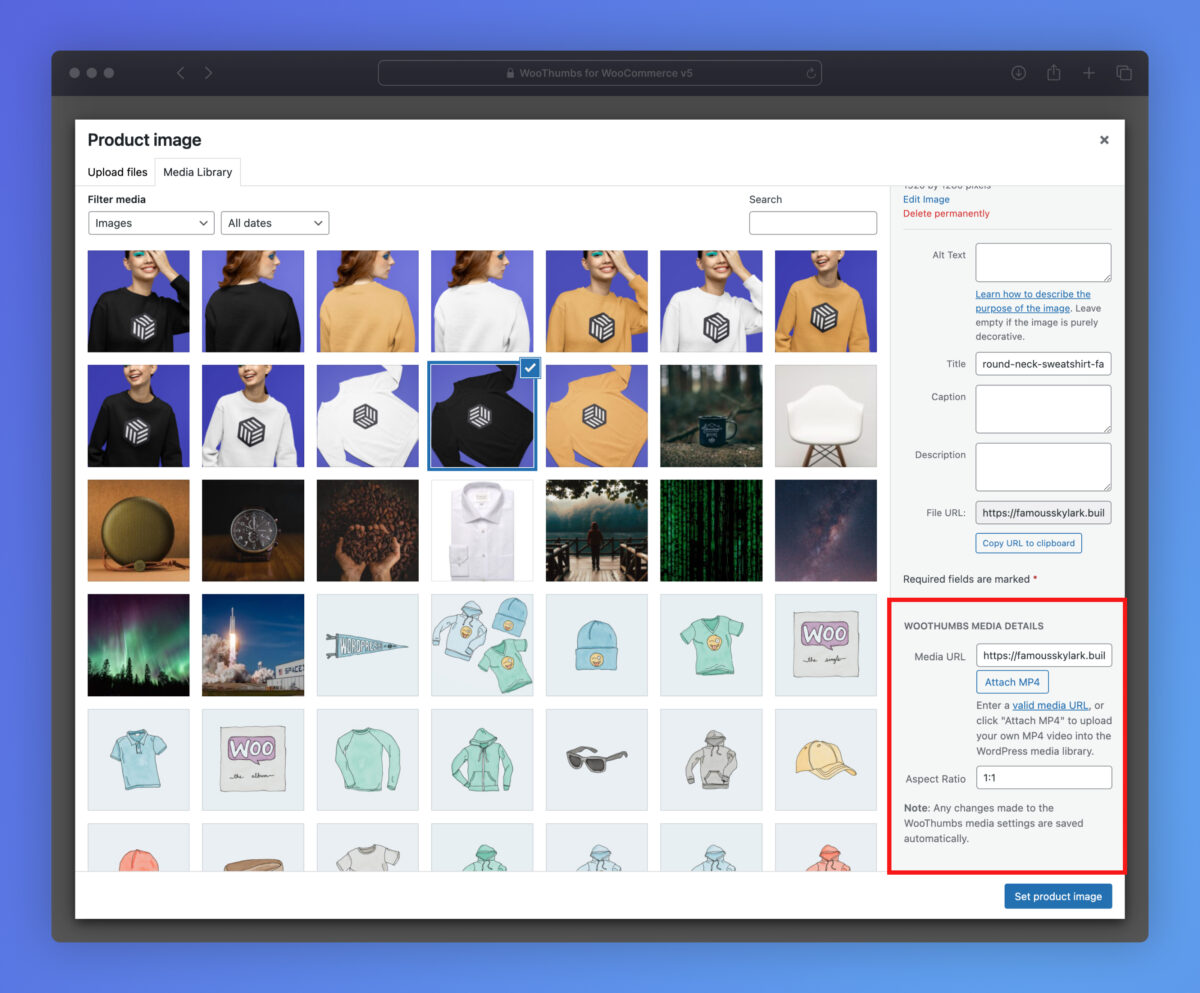Switch to the Upload files tab
Screen dimensions: 1200x993
pos(118,172)
